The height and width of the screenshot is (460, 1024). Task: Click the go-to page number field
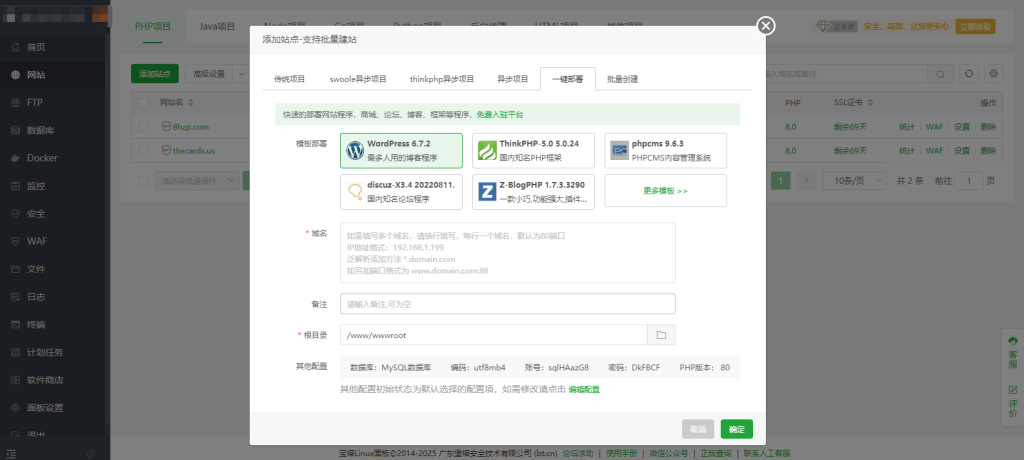coord(969,180)
